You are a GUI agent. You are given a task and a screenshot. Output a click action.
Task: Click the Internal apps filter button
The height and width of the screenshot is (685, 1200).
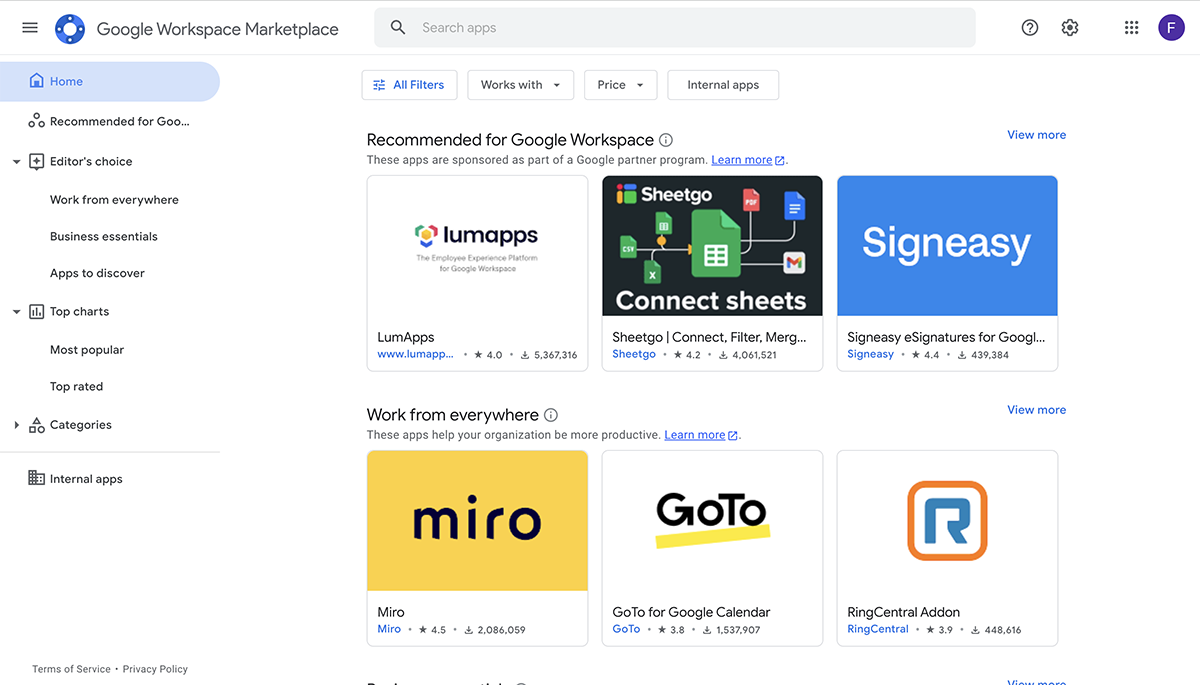coord(723,85)
